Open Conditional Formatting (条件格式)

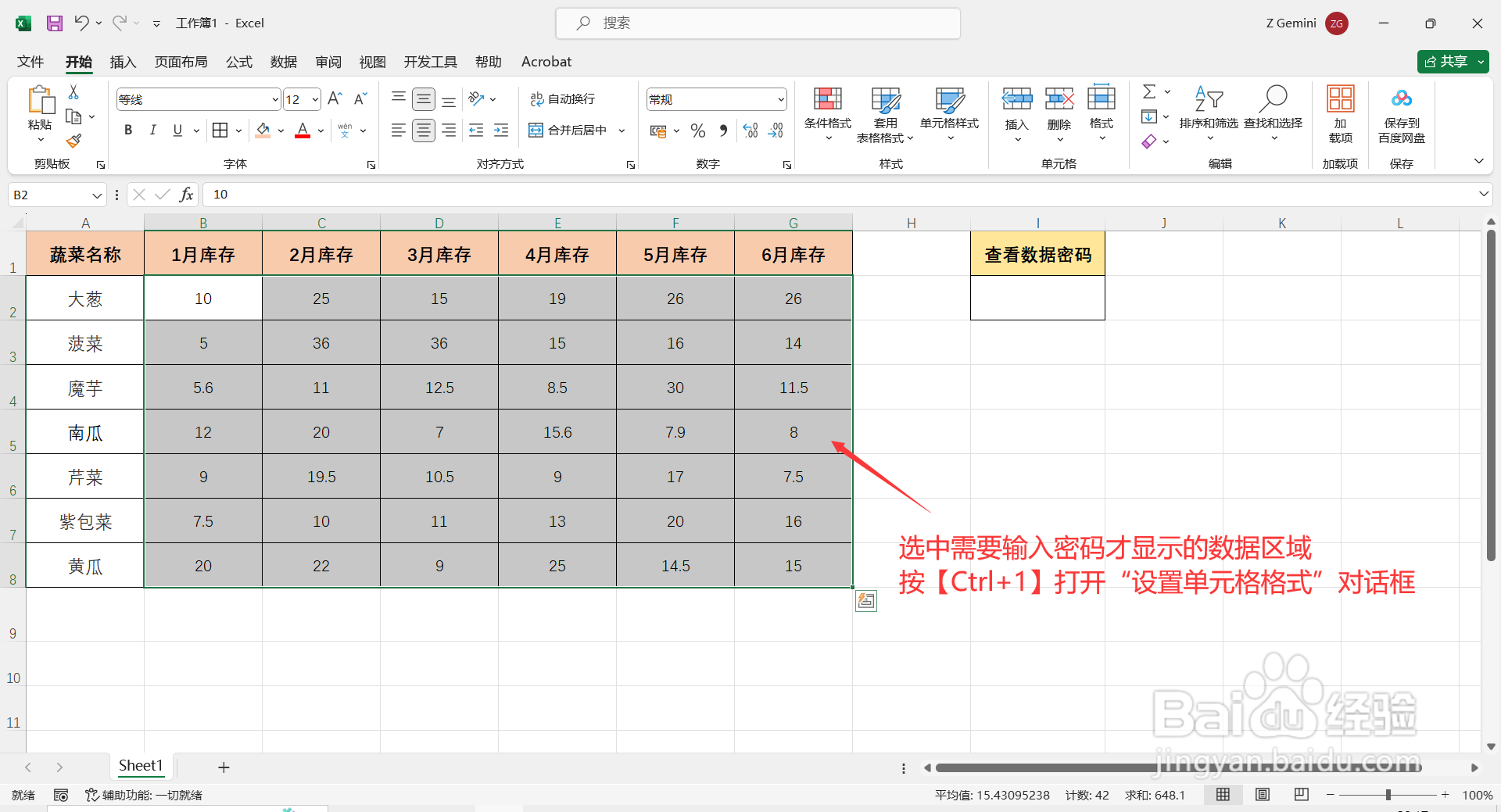(828, 114)
